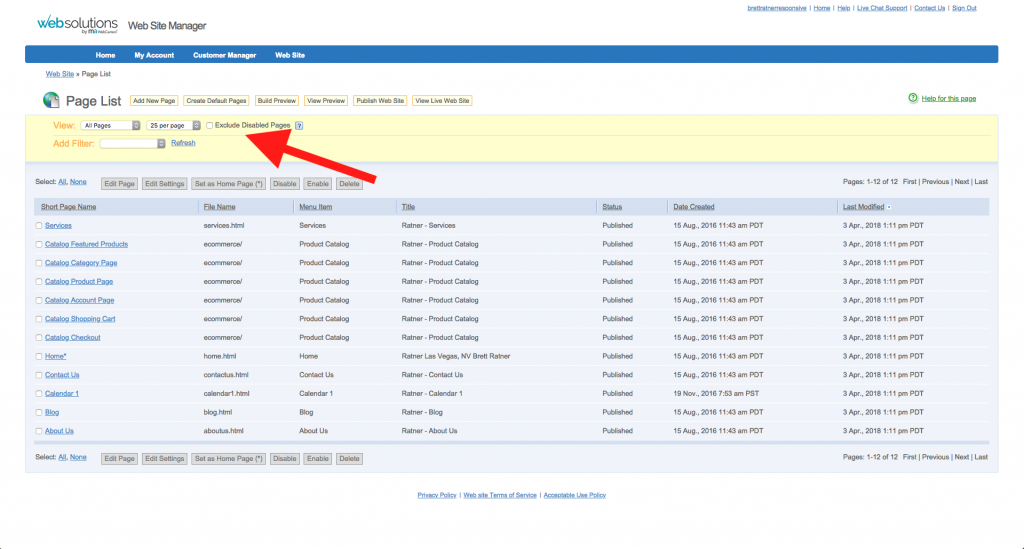The image size is (1024, 549).
Task: Tick the Catalog Shopping Cart checkbox
Action: coord(39,319)
